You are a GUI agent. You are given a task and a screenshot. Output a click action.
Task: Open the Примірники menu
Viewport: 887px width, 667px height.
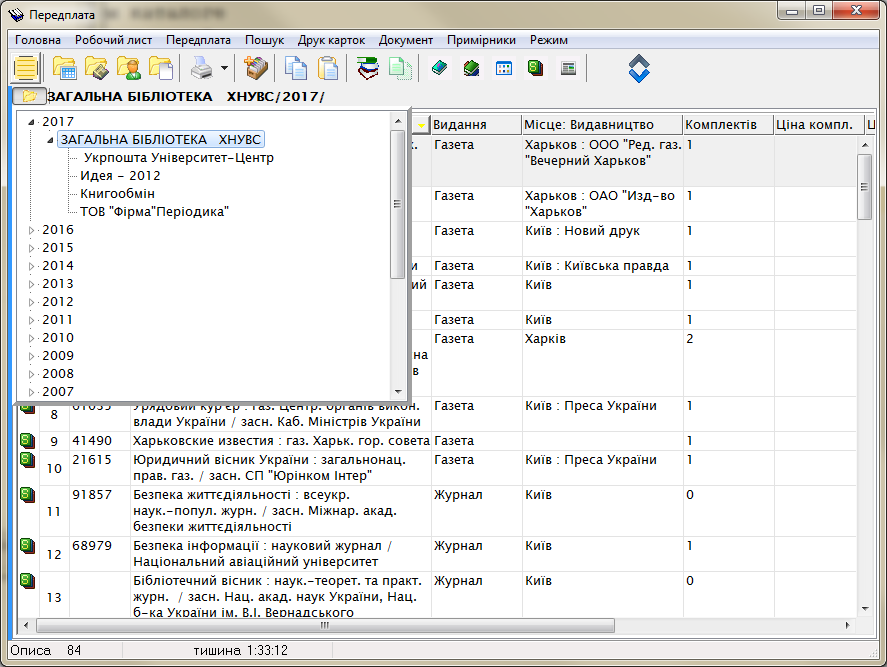point(481,40)
